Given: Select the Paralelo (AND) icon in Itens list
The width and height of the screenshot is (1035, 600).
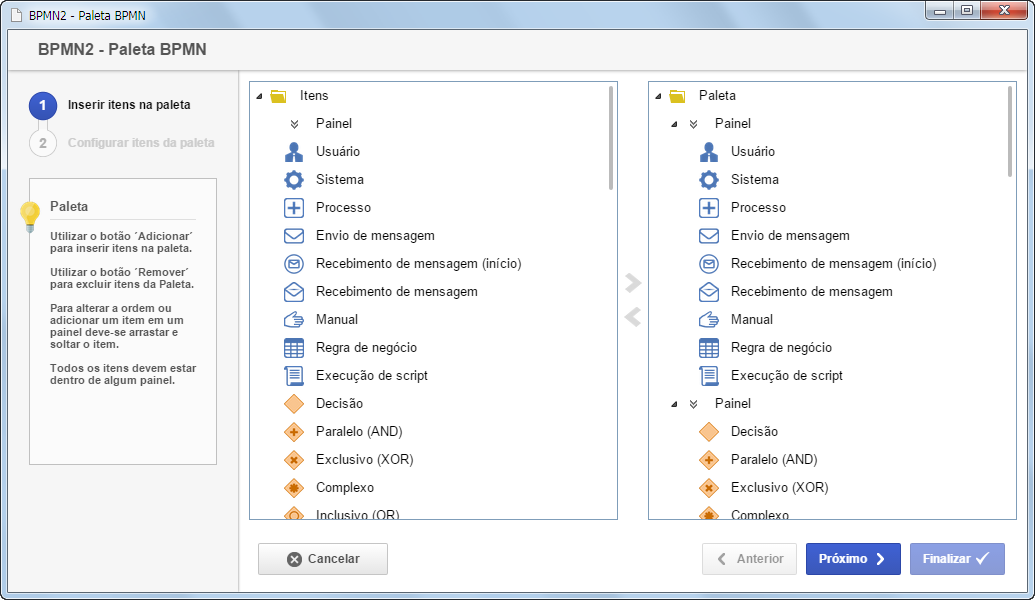Looking at the screenshot, I should coord(294,432).
